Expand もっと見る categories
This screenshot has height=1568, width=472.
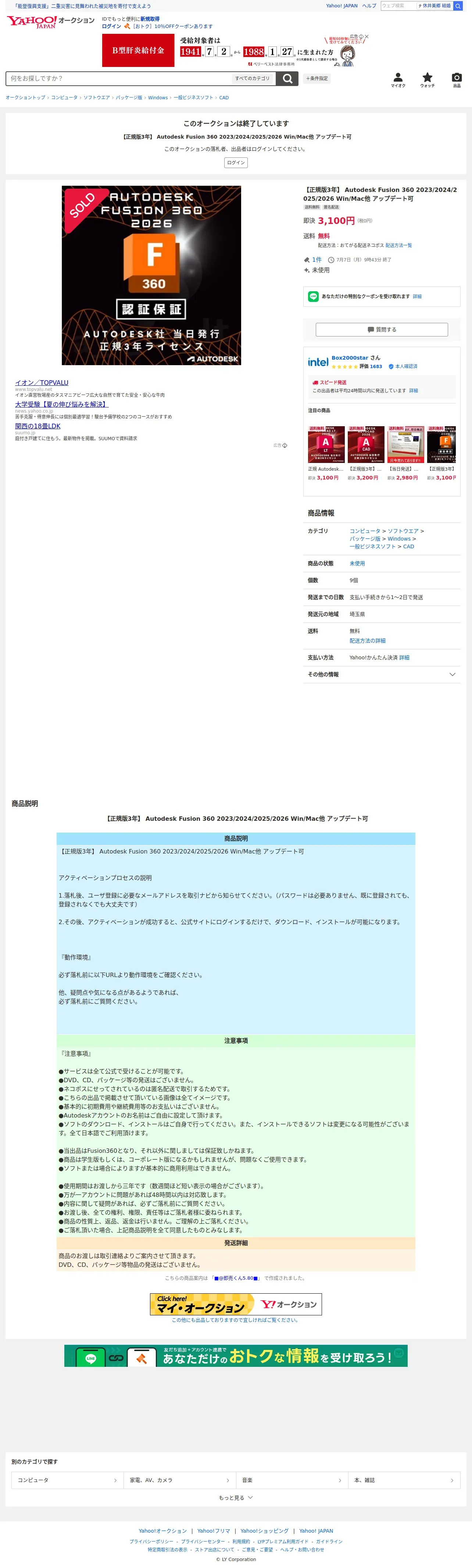(235, 1498)
